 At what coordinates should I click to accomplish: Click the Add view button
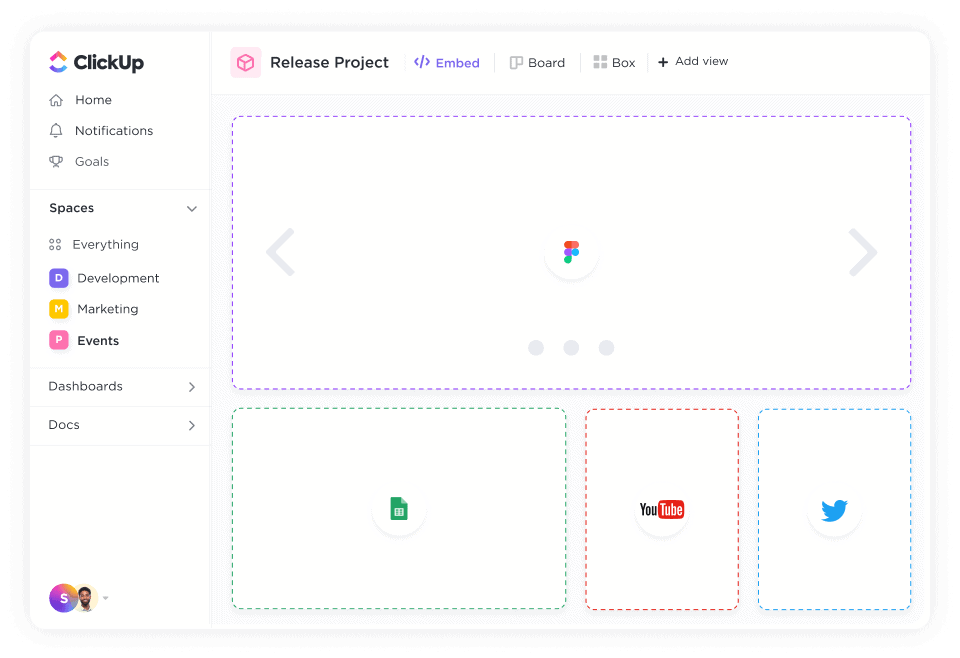click(693, 62)
